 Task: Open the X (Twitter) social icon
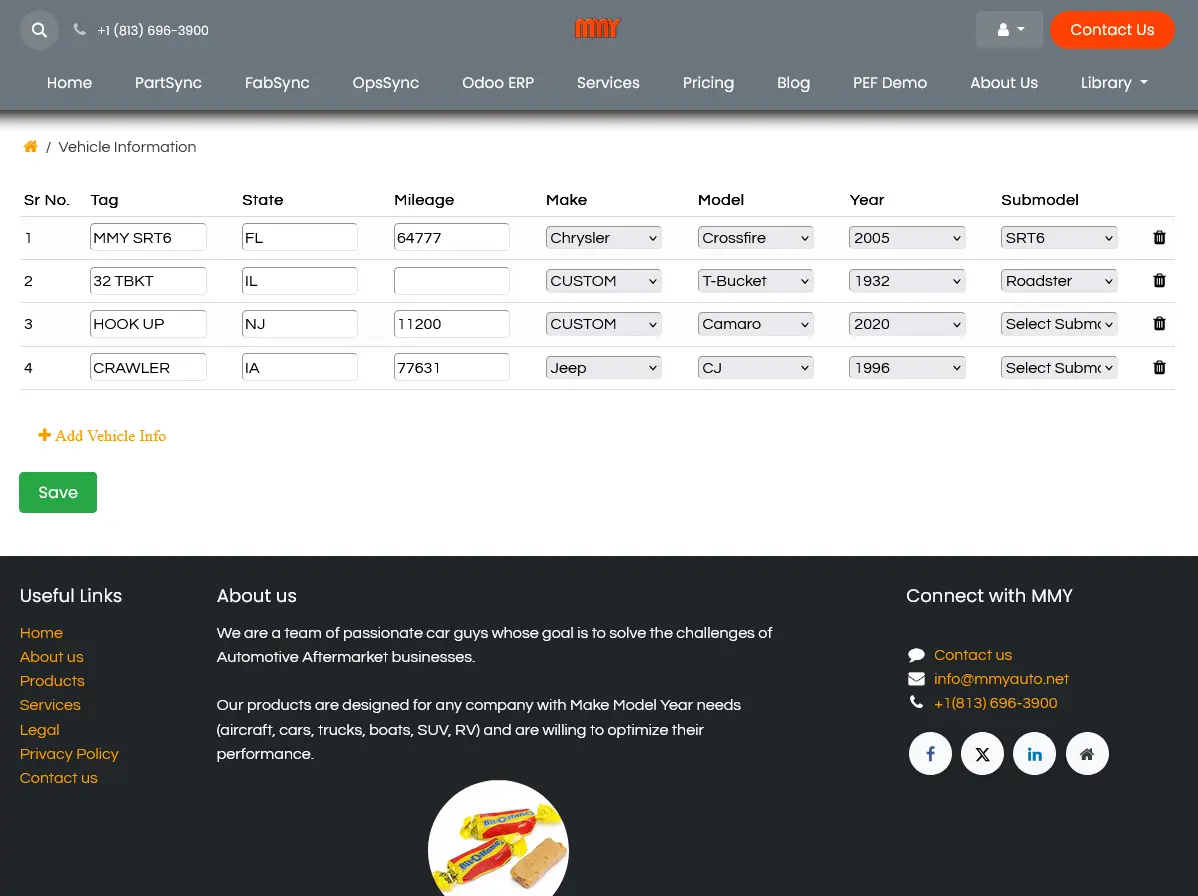[982, 754]
